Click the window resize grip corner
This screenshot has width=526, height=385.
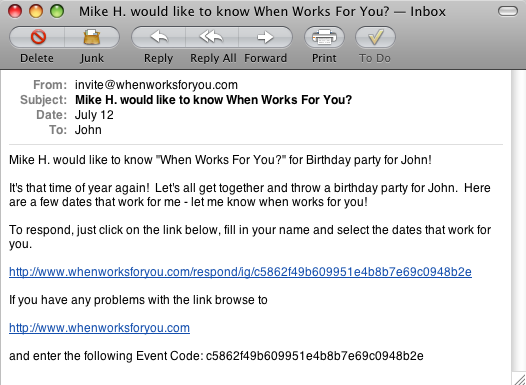point(520,379)
